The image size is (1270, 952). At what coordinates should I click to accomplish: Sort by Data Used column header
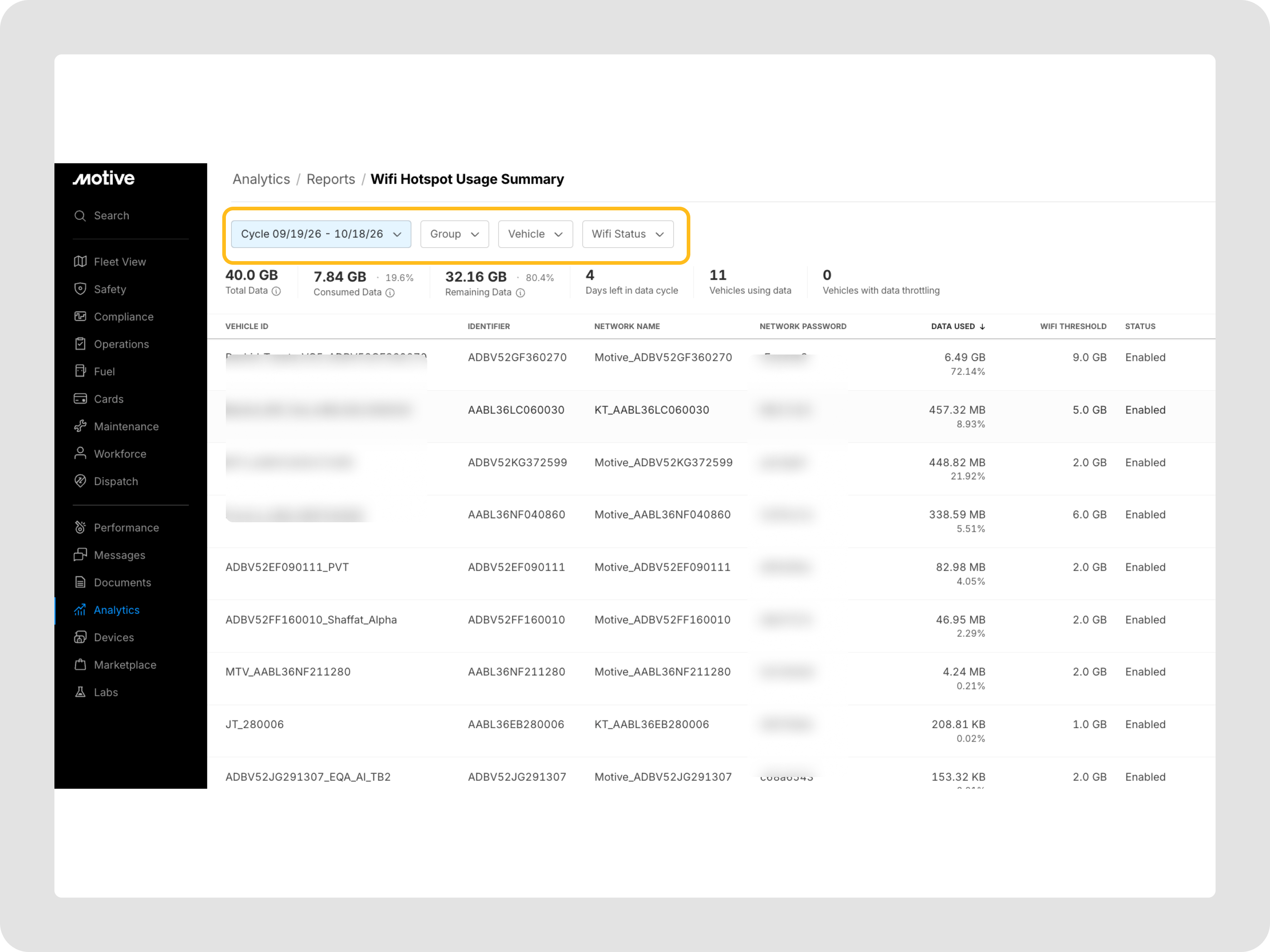coord(957,326)
